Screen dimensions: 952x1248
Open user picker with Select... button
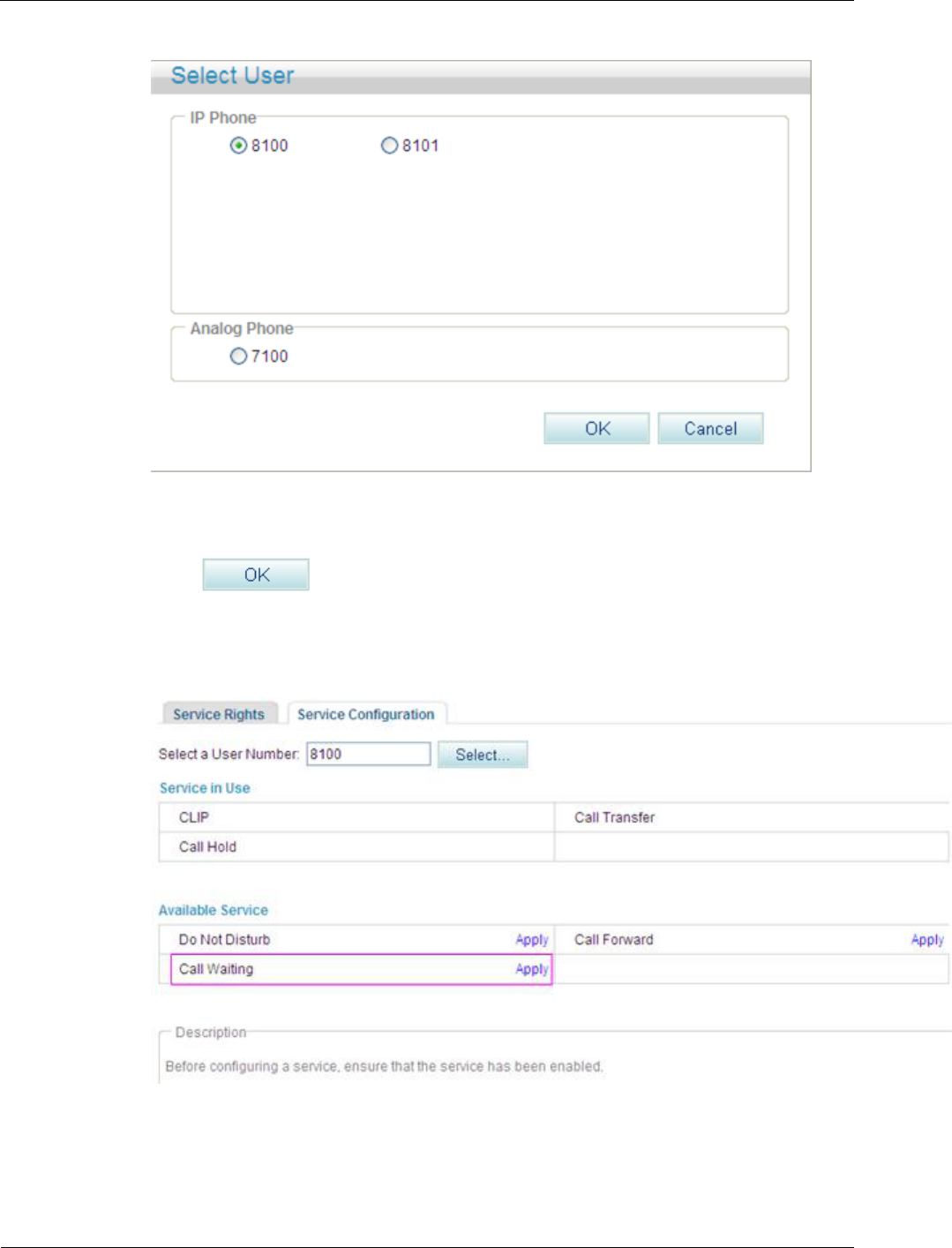[483, 755]
